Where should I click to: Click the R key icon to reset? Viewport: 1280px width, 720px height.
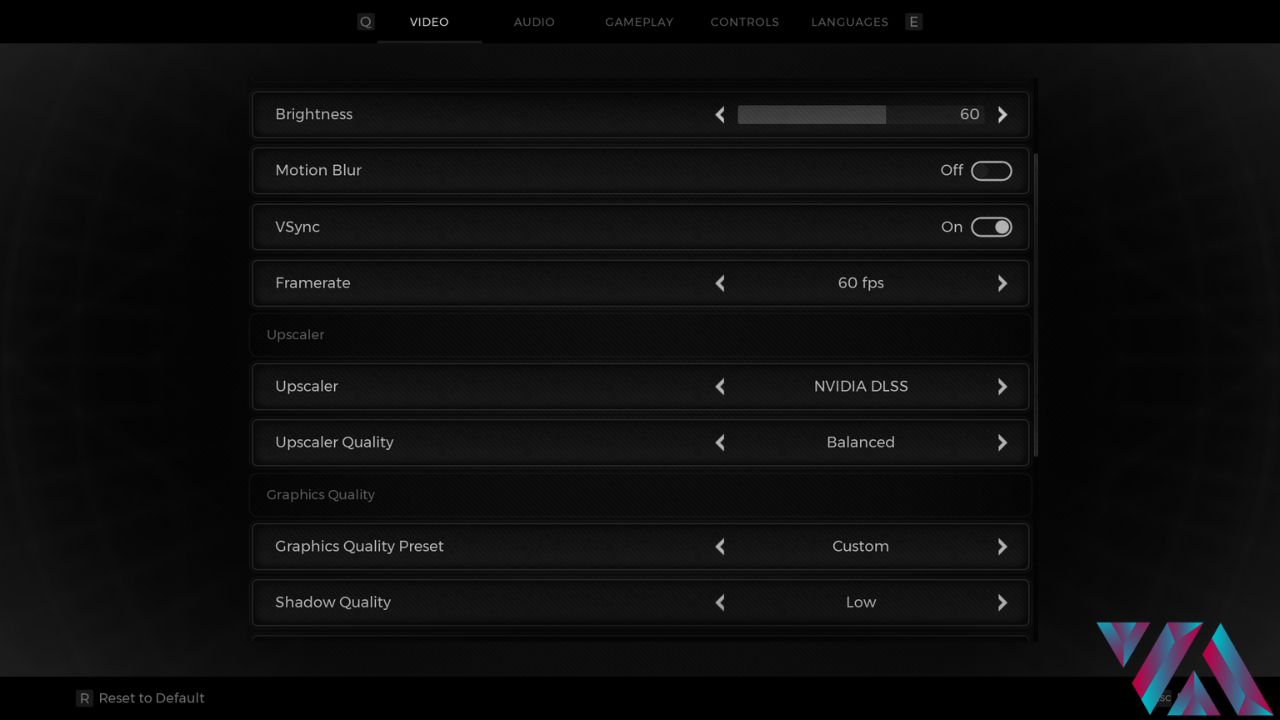(84, 698)
